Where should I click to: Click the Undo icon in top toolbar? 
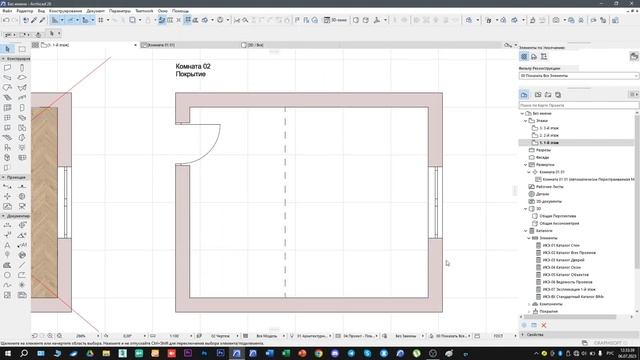[x=6, y=20]
